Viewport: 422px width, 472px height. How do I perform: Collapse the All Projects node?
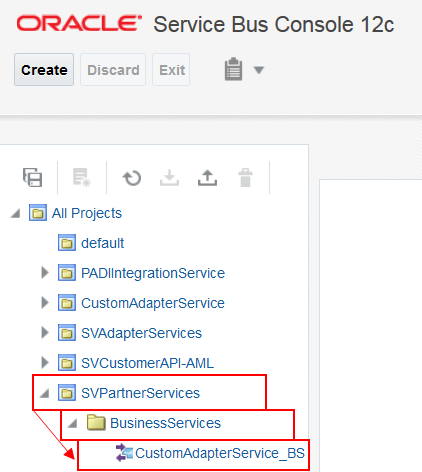[x=16, y=213]
